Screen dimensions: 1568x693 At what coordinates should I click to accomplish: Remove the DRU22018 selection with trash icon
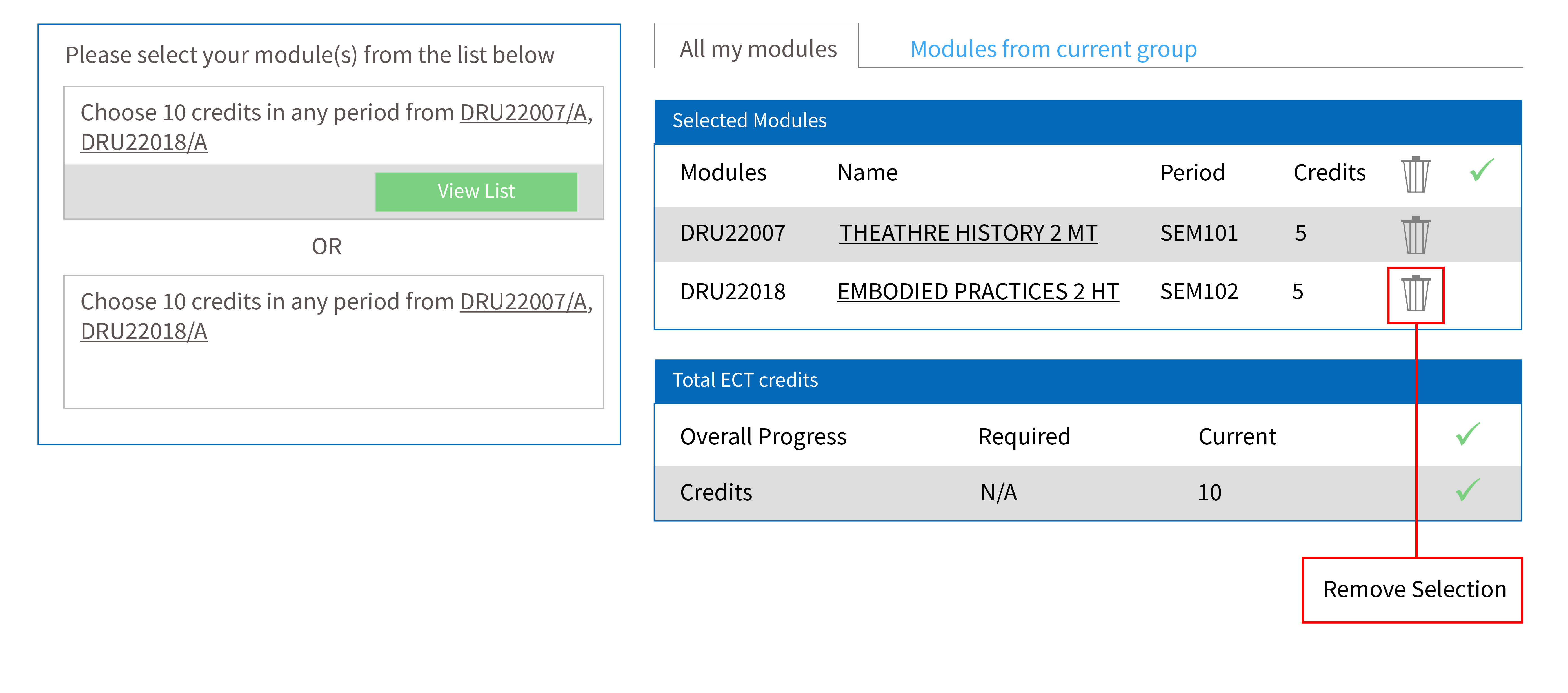tap(1415, 294)
